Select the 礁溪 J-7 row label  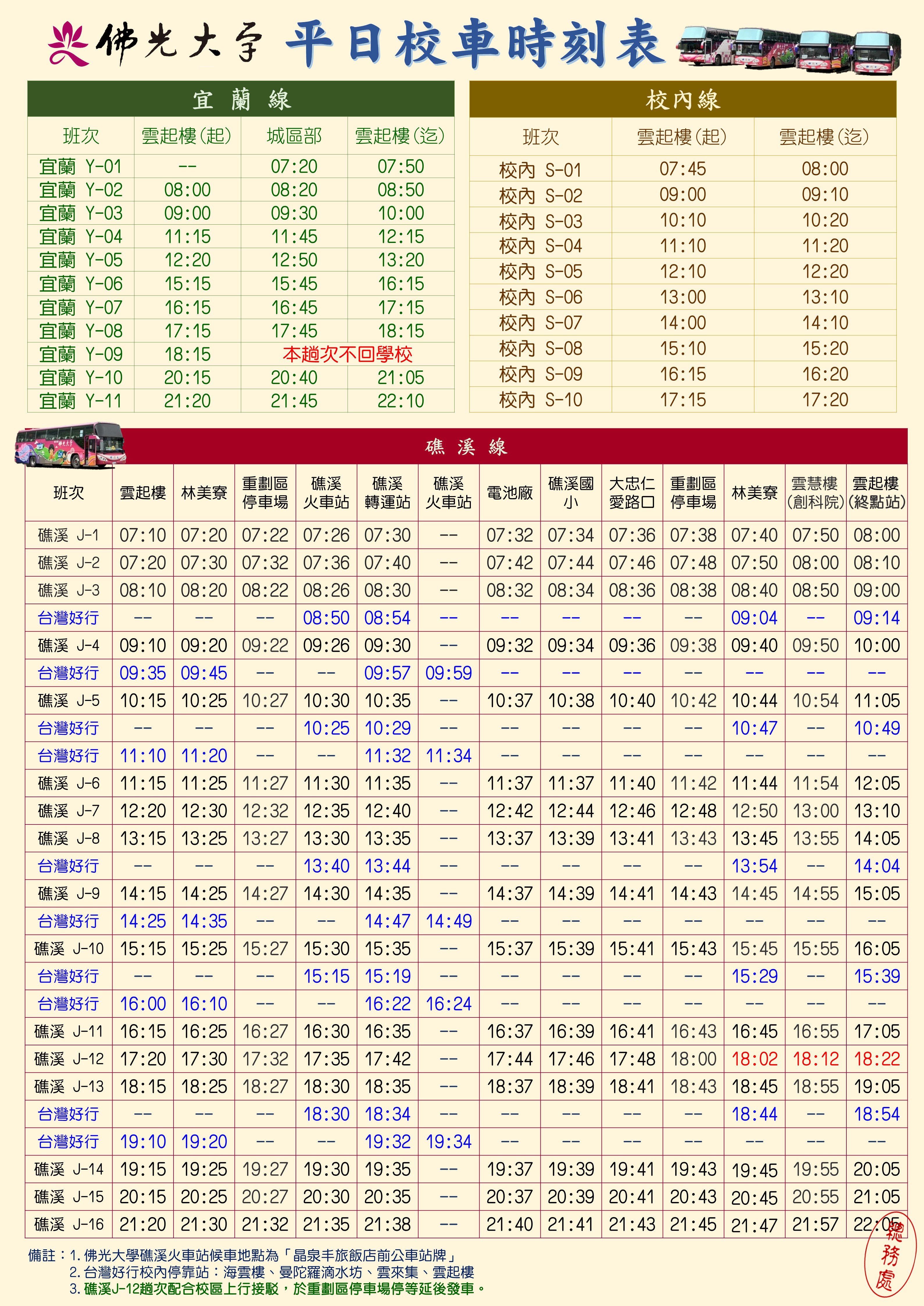tap(68, 811)
